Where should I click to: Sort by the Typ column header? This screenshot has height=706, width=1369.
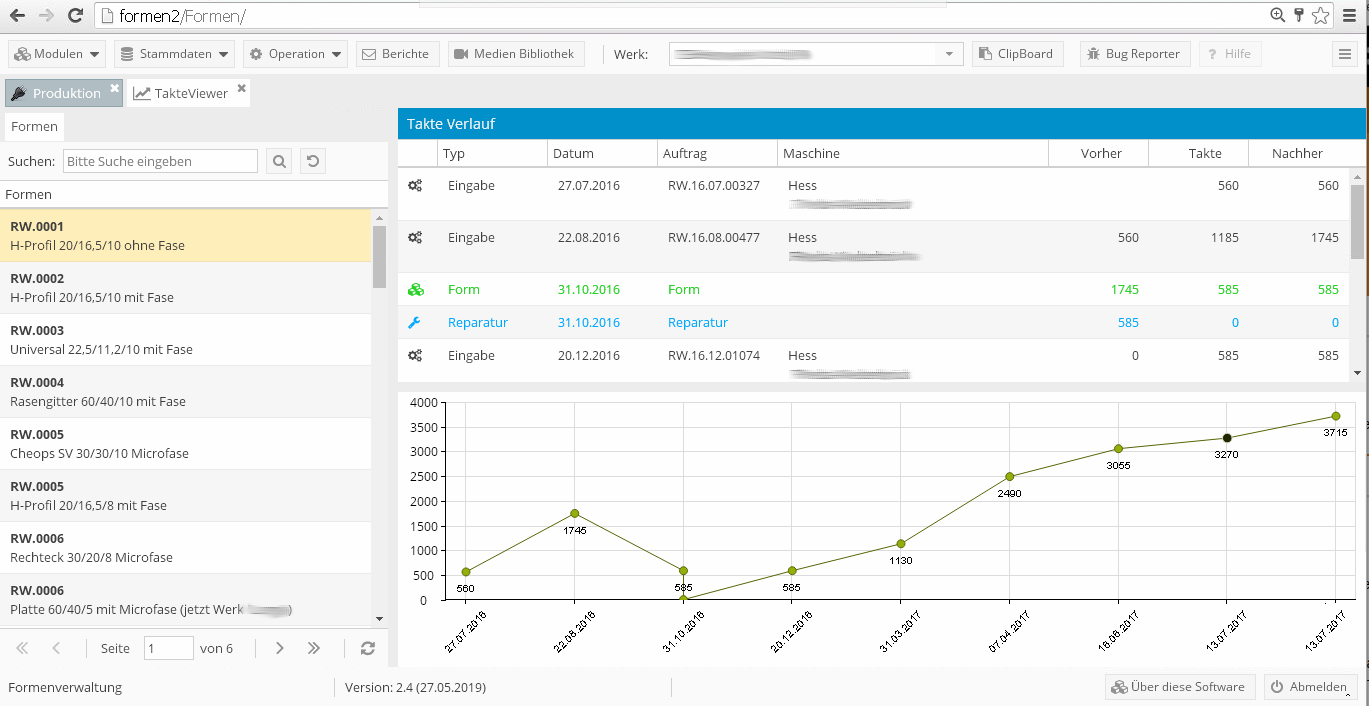click(x=493, y=153)
